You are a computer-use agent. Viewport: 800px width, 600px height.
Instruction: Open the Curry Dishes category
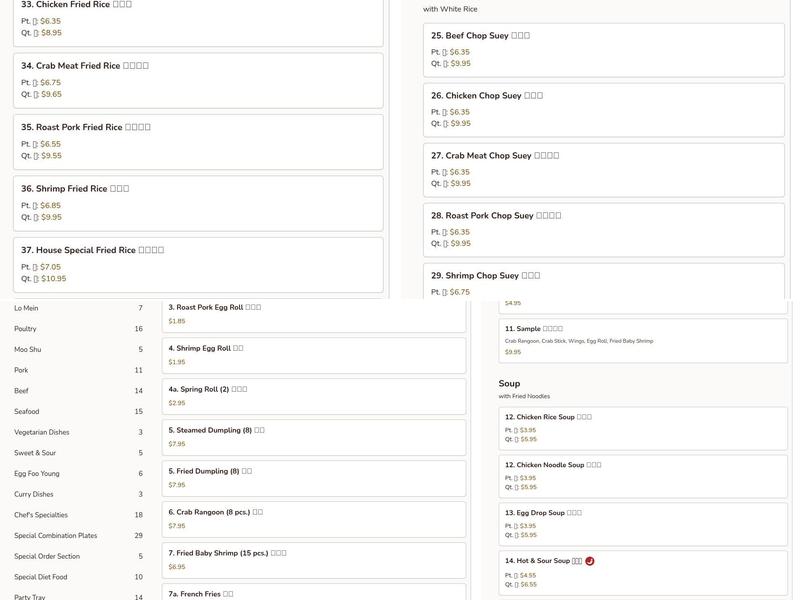pos(34,495)
